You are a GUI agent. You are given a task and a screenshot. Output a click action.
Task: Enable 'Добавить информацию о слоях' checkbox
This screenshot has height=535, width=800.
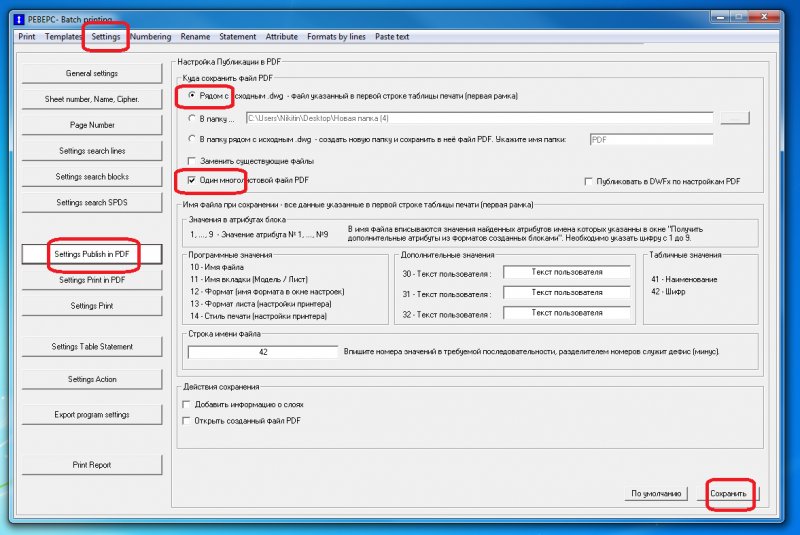pyautogui.click(x=186, y=404)
